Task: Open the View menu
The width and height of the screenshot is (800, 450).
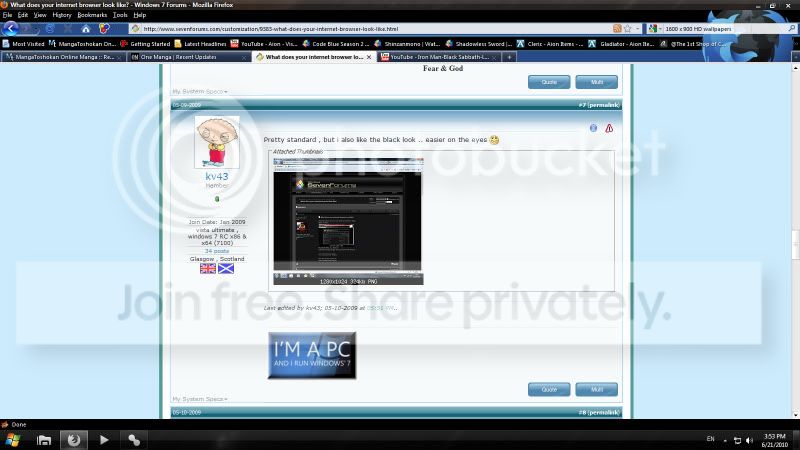Action: [40, 15]
